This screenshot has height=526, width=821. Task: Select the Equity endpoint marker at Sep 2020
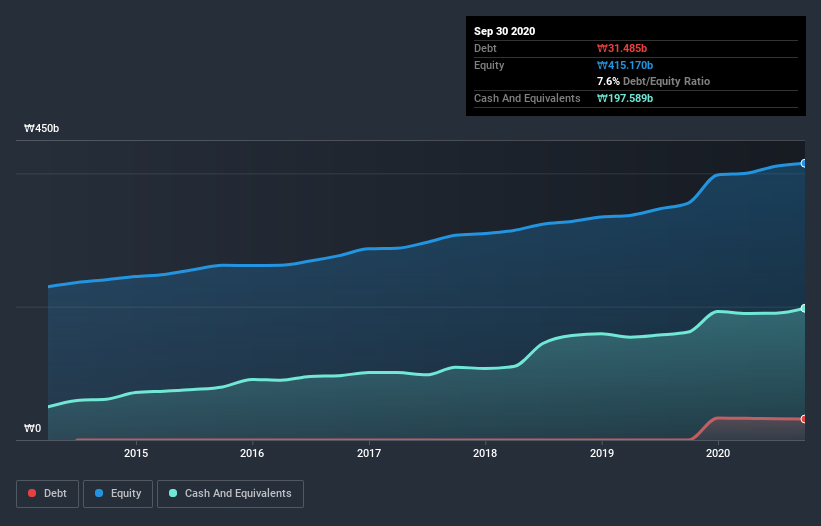[x=803, y=163]
